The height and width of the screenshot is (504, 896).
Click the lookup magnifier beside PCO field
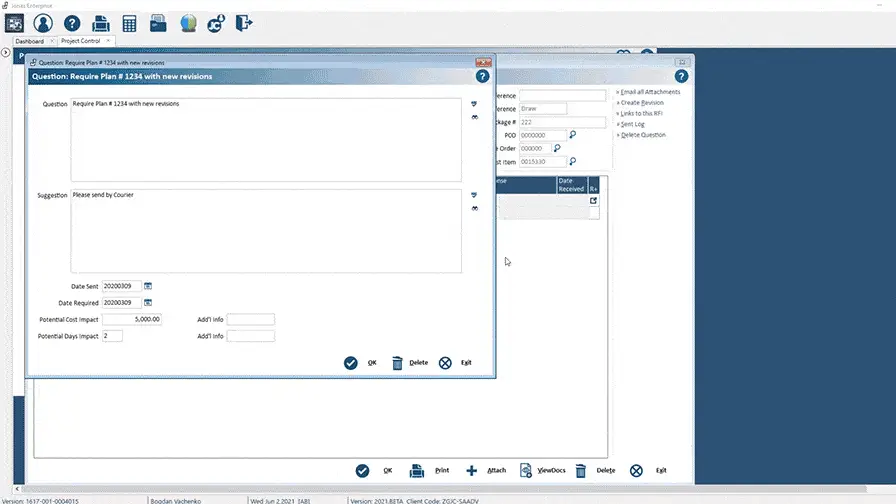click(x=573, y=134)
